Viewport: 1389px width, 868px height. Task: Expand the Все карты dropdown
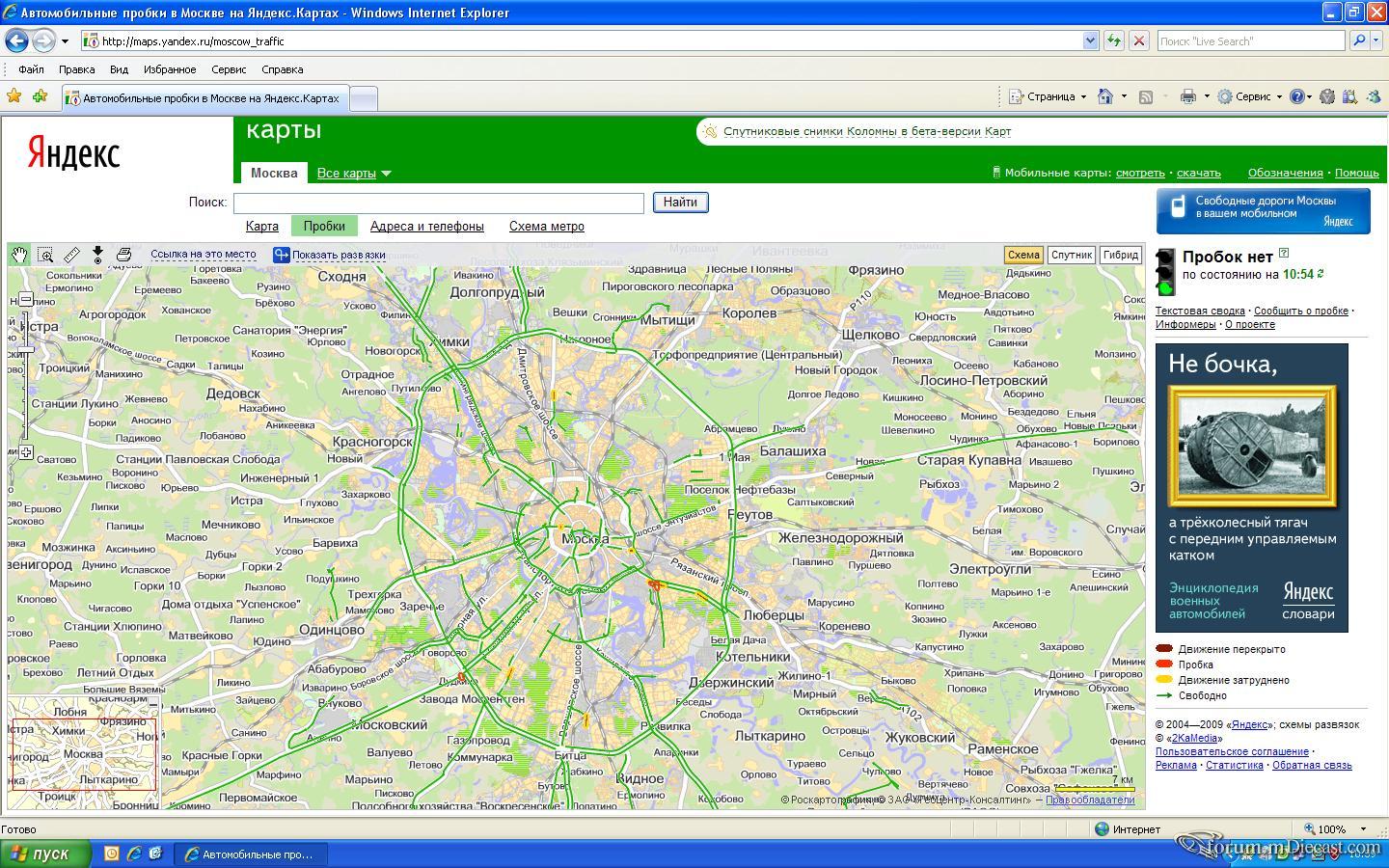(354, 174)
